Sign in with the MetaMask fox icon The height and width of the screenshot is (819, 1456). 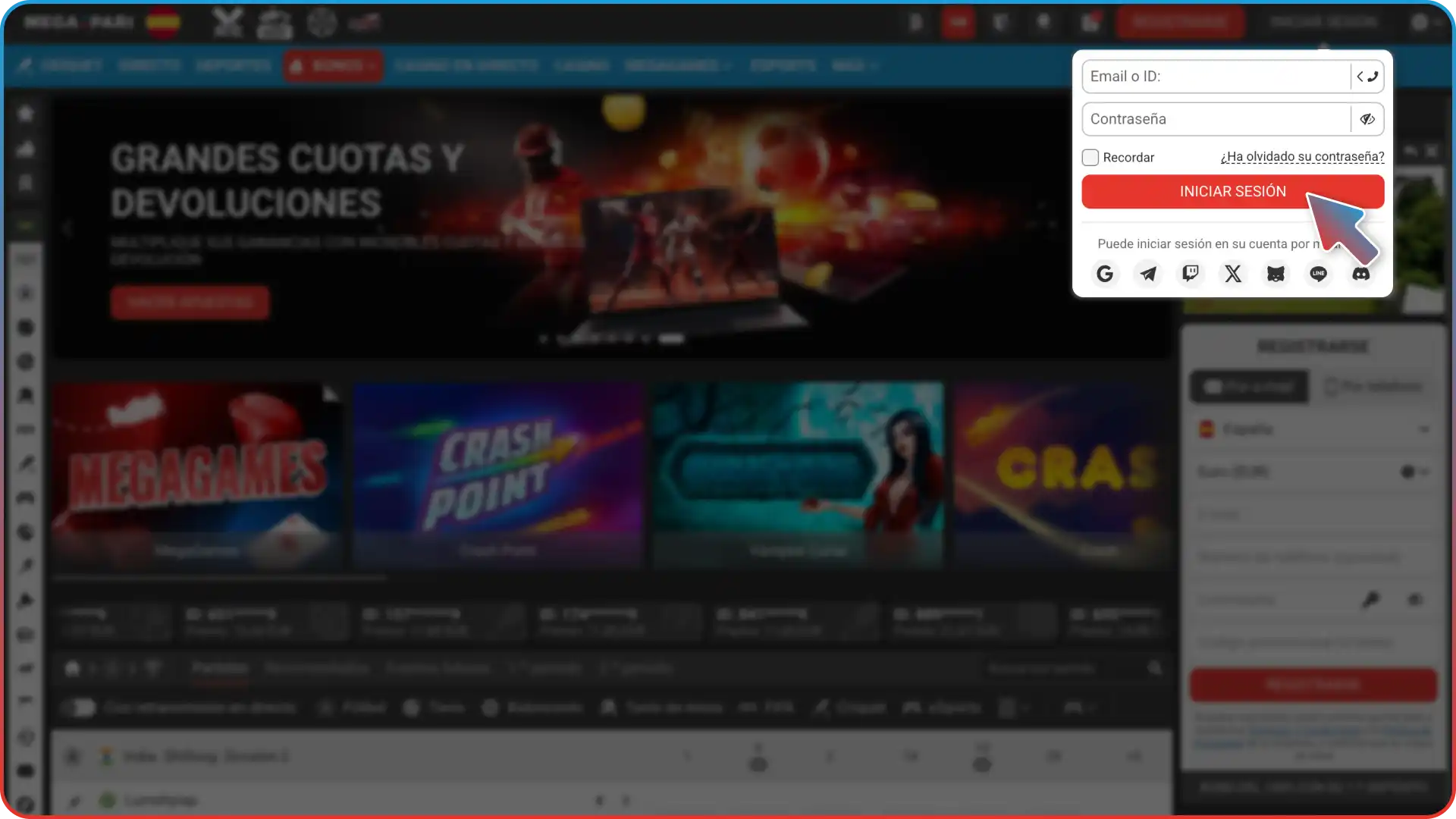(x=1276, y=274)
